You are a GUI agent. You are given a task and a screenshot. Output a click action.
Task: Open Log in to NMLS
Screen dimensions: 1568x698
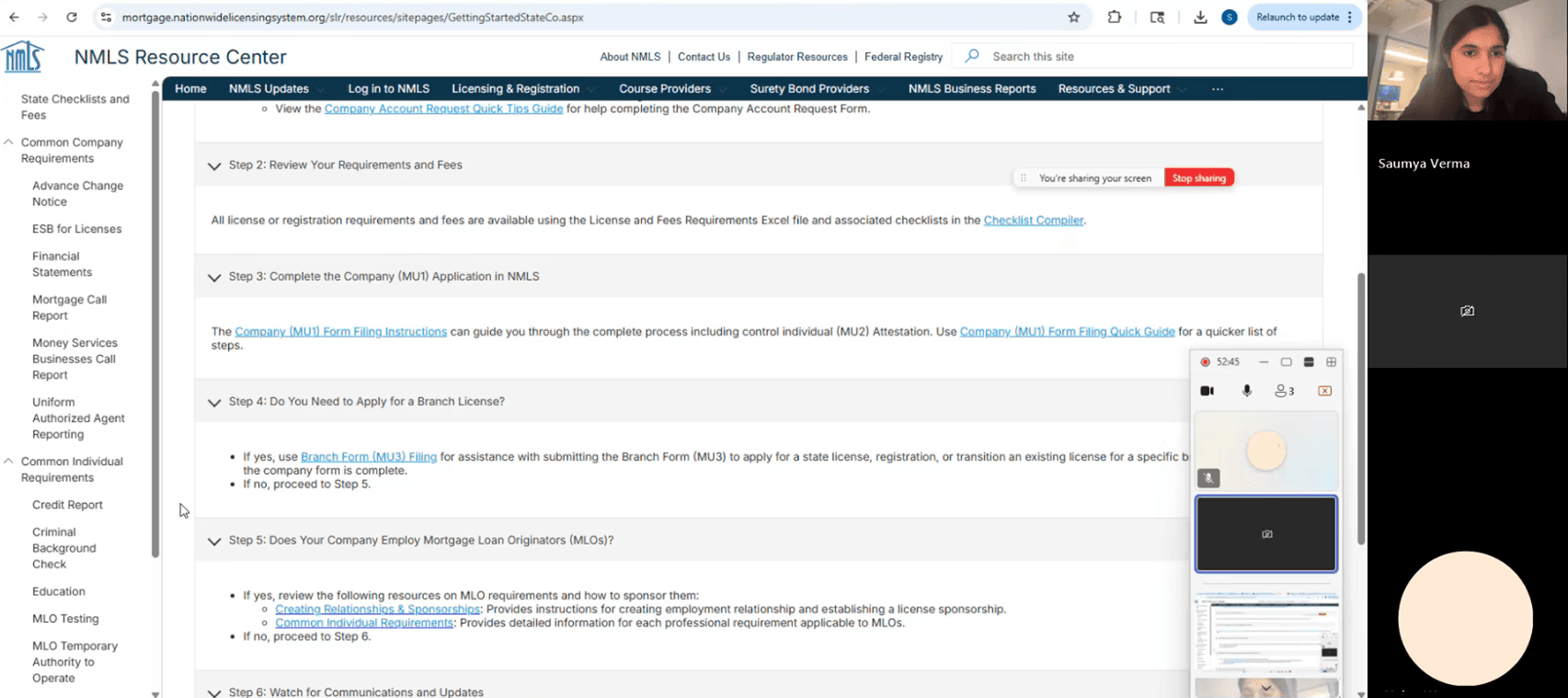(x=388, y=89)
